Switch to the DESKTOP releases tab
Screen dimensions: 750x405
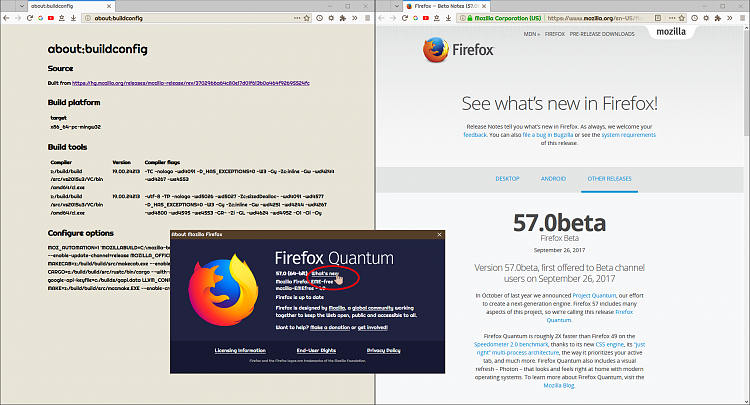507,179
